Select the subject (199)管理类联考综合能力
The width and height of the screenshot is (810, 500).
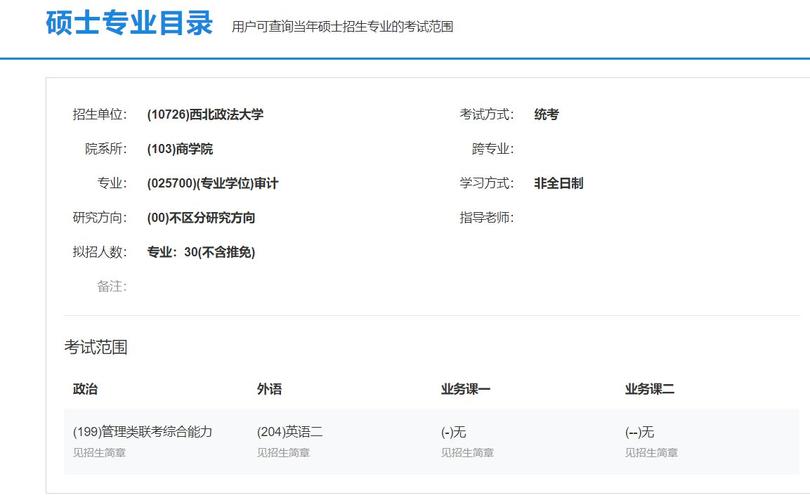coord(143,432)
